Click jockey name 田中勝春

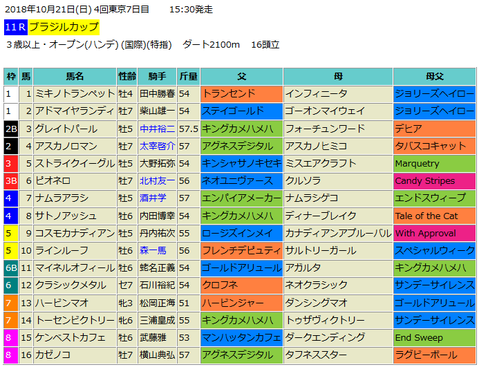tap(157, 94)
